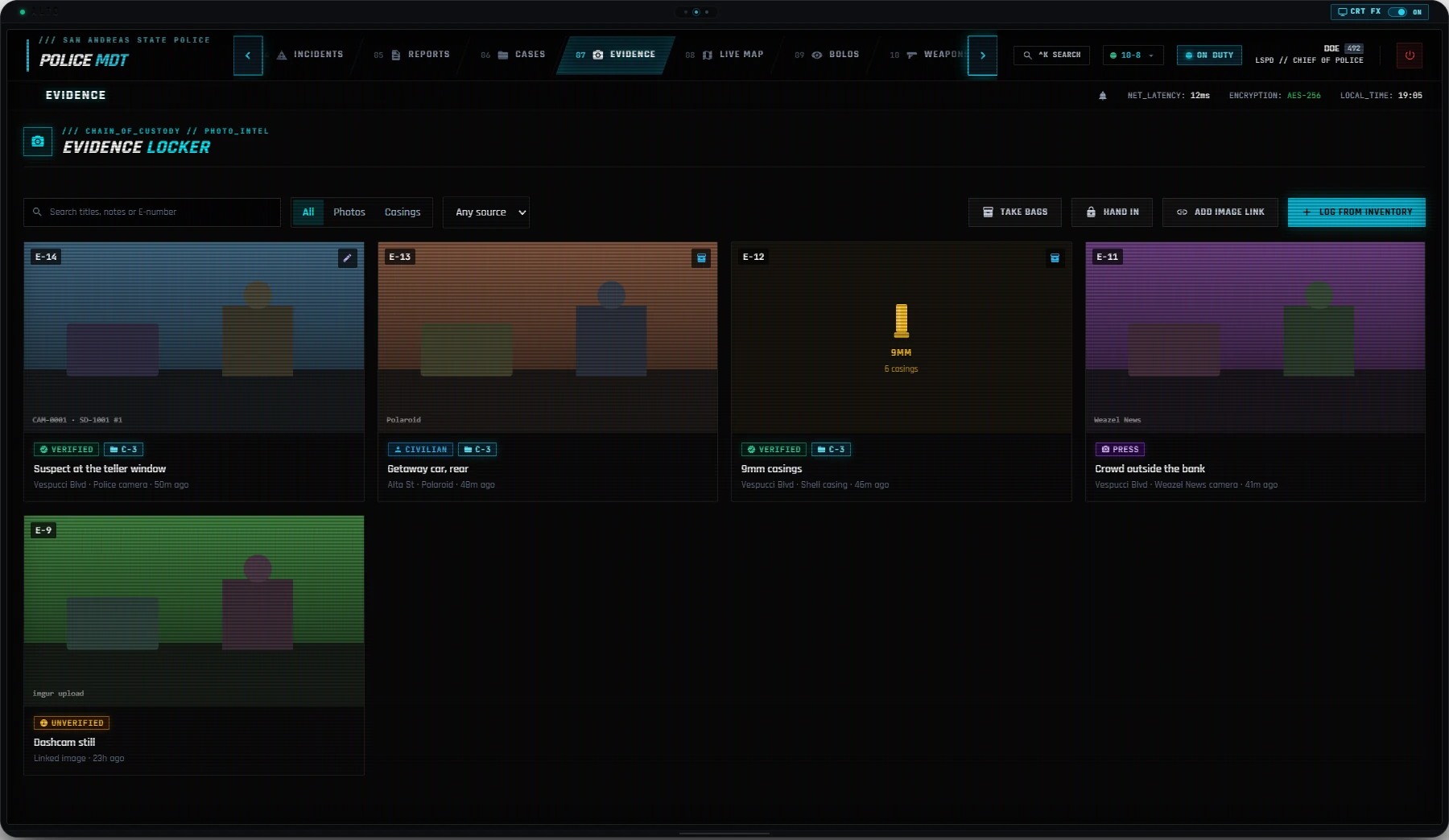1449x840 pixels.
Task: Click the UNVERIFIED badge on Dashcam still
Action: pos(72,723)
